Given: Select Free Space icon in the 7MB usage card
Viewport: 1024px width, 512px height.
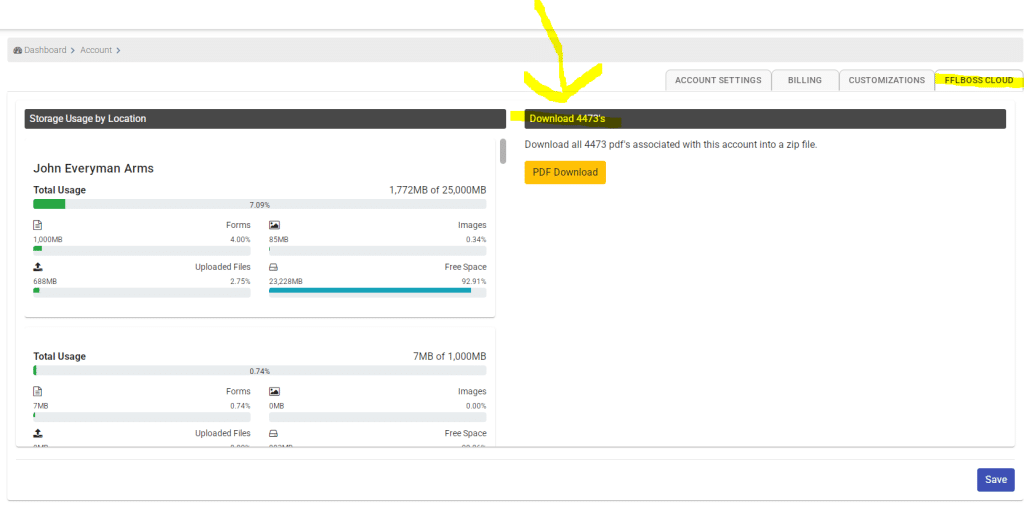Looking at the screenshot, I should click(x=274, y=433).
